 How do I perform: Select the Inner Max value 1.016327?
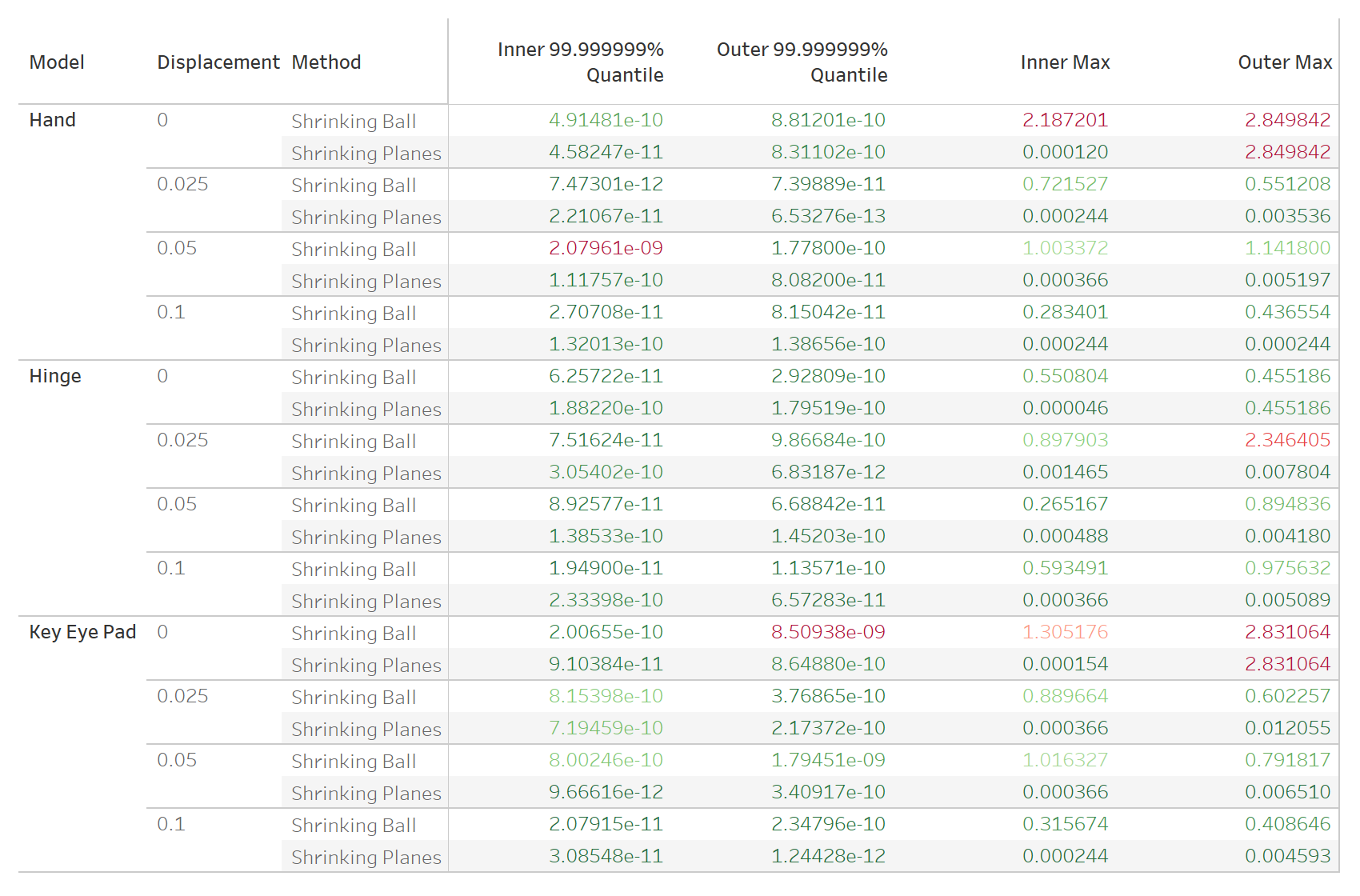[x=1066, y=760]
